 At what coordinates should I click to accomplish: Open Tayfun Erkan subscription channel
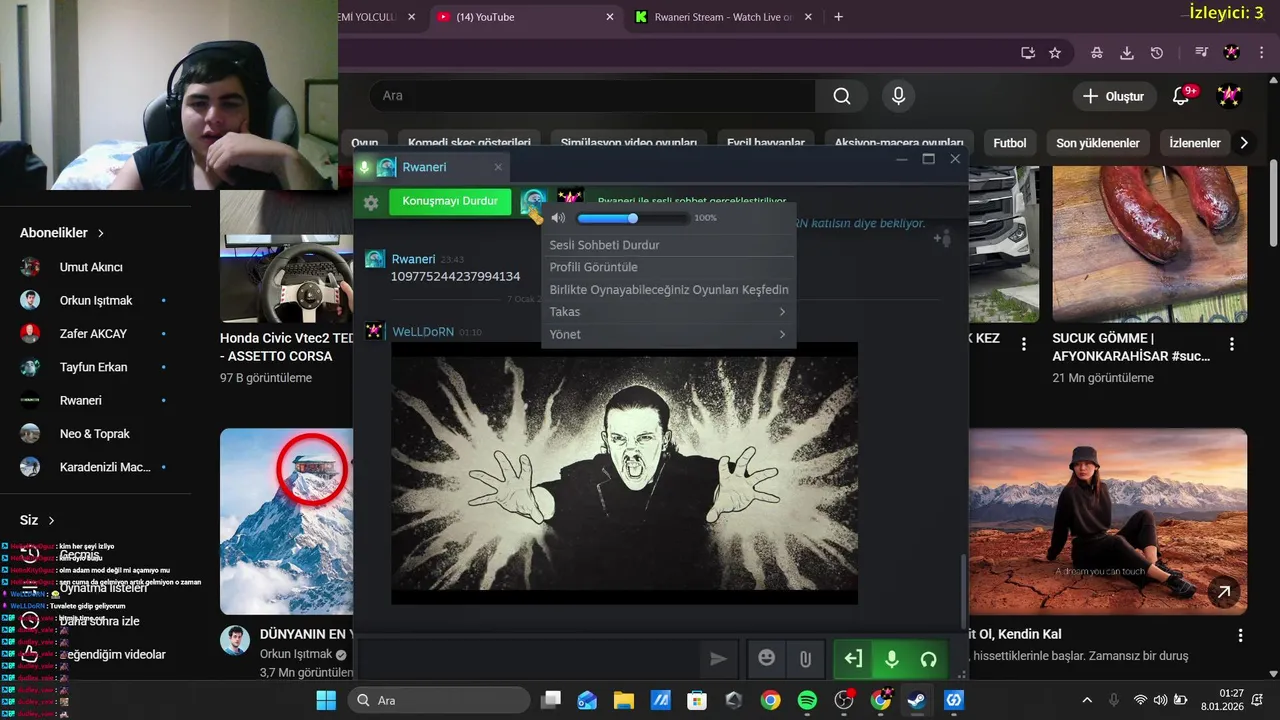[x=93, y=367]
